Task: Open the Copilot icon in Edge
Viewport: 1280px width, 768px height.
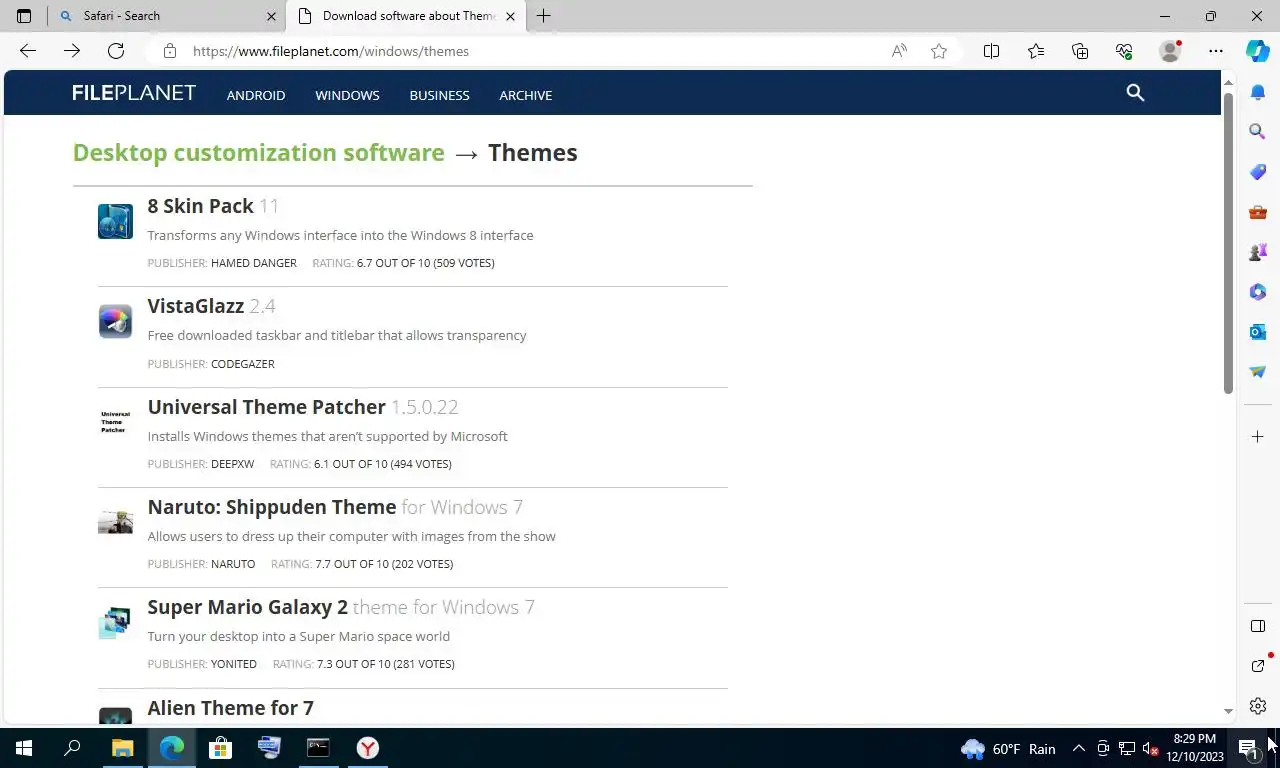Action: (x=1258, y=51)
